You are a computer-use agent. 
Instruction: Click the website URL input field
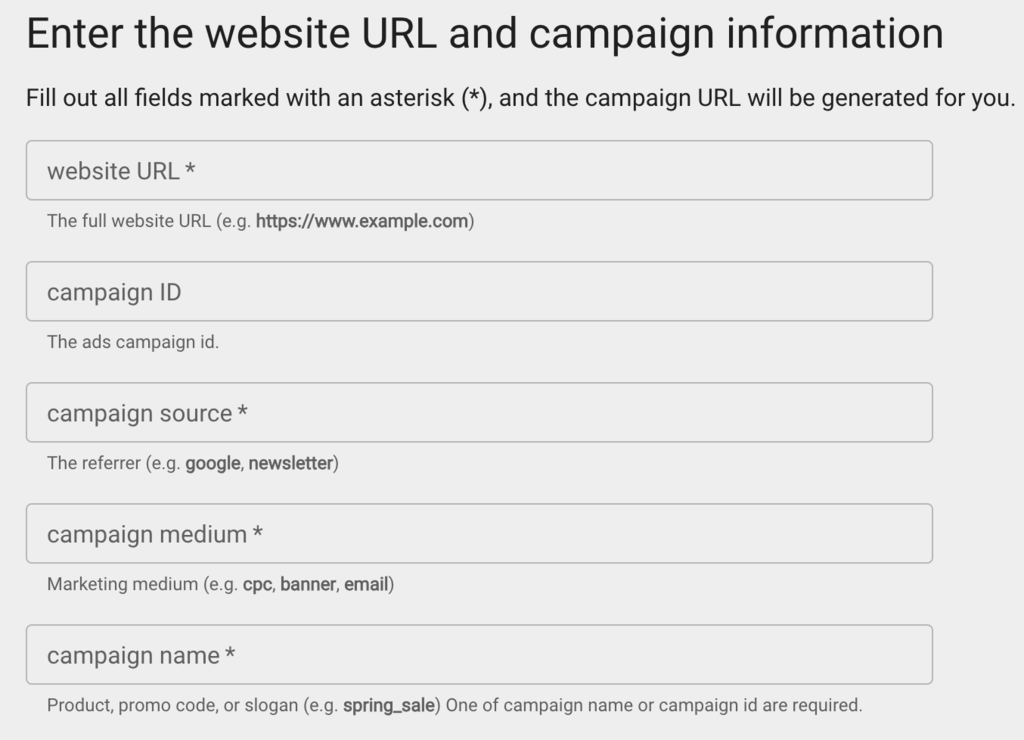[x=479, y=170]
